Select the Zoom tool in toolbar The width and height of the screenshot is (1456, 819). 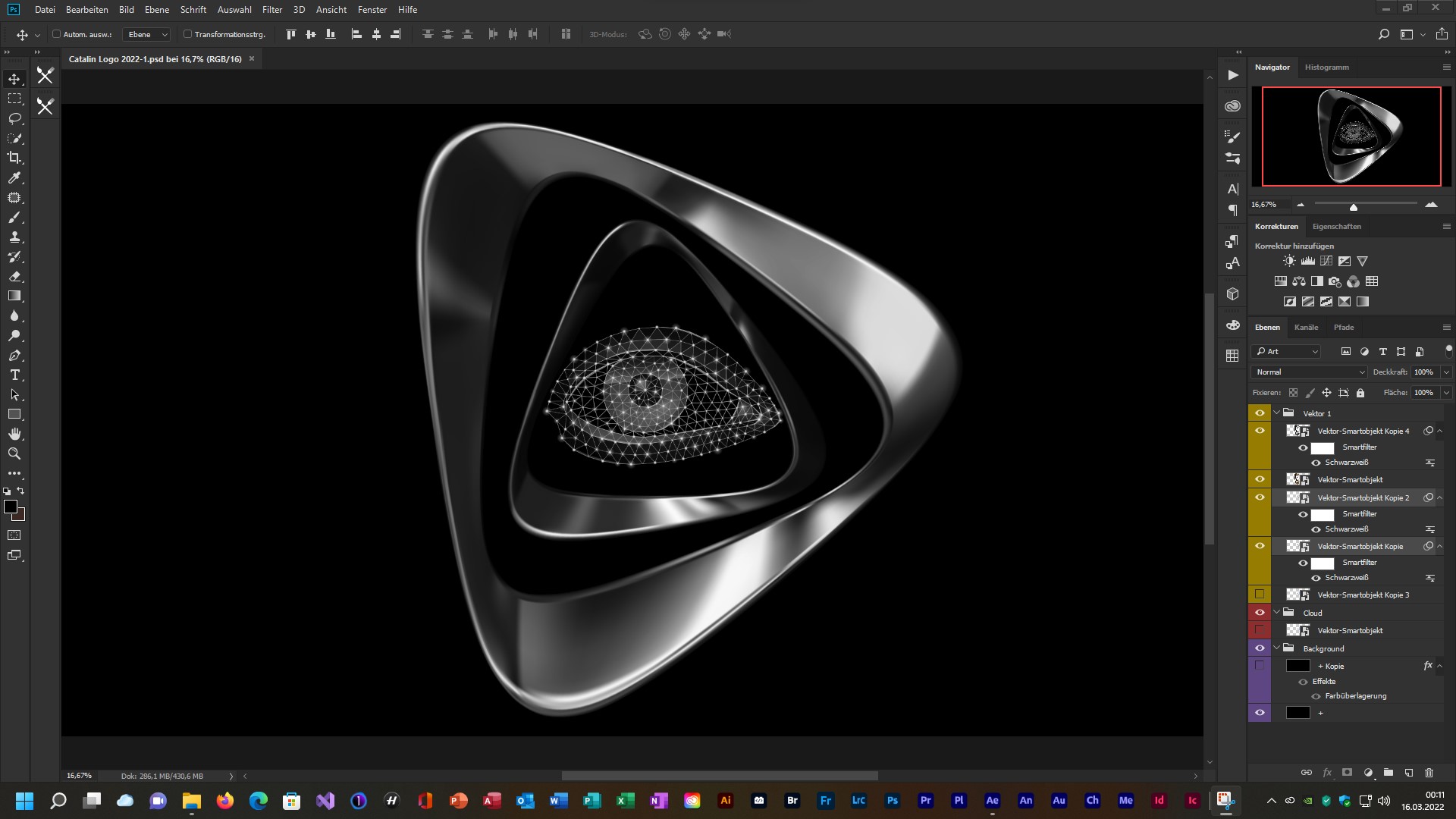(14, 453)
